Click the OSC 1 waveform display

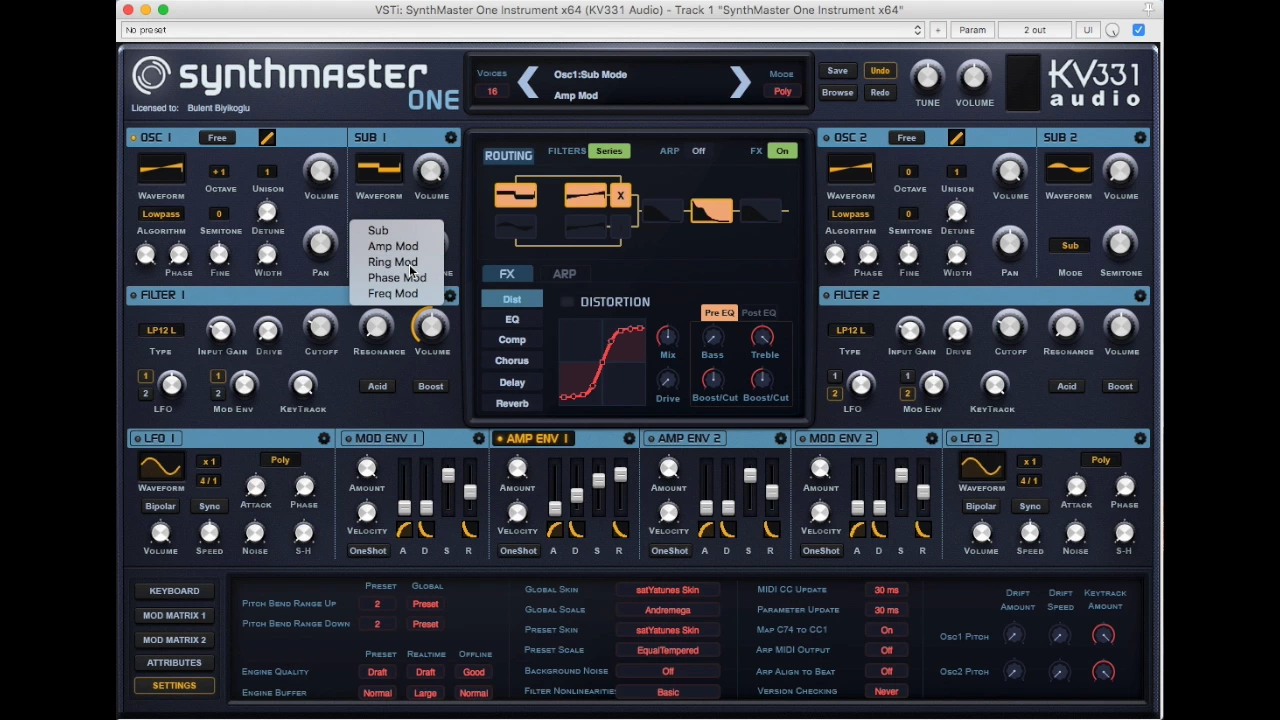pos(161,169)
